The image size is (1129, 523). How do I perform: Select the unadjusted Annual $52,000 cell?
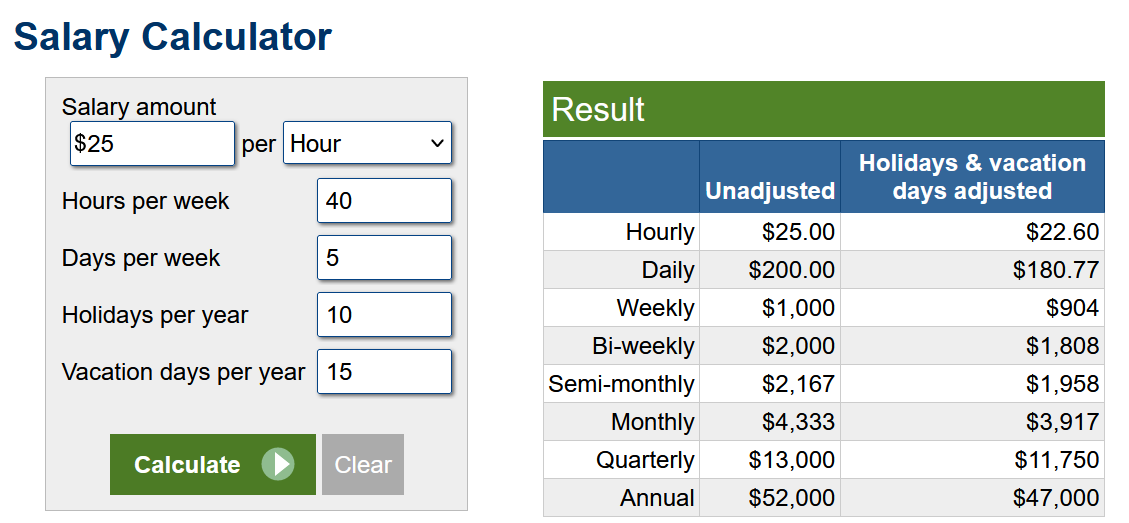pyautogui.click(x=791, y=498)
